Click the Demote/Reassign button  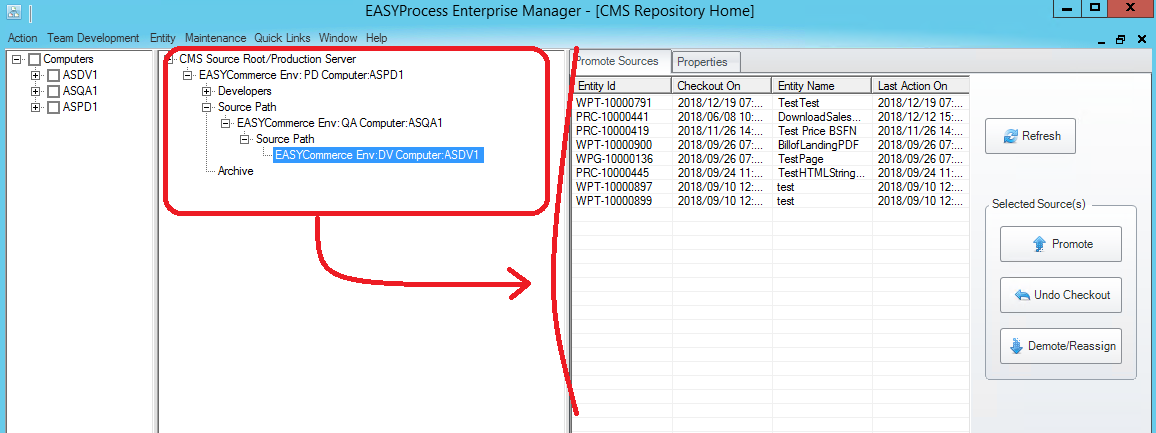pyautogui.click(x=1060, y=346)
